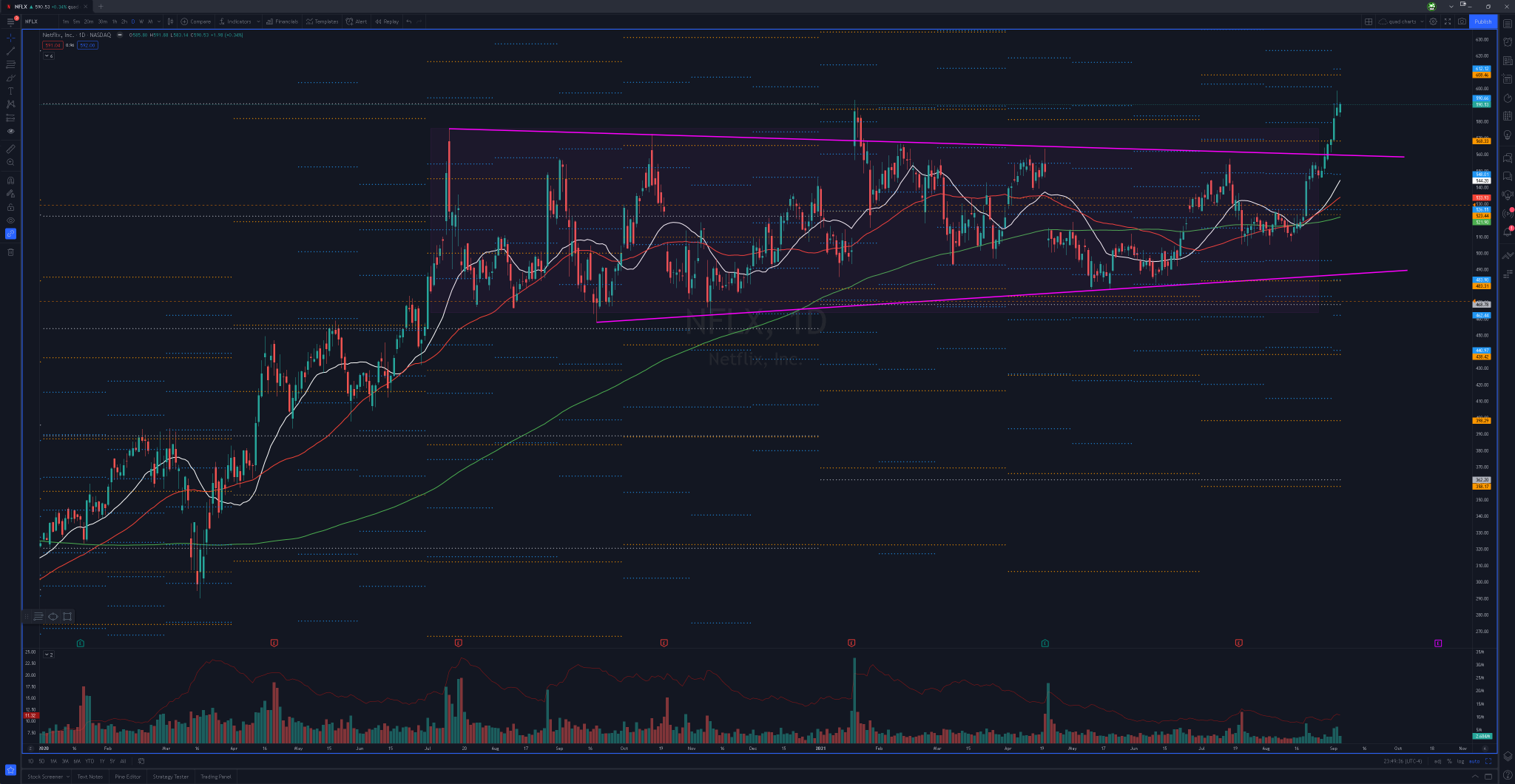Open the Trading Panel tab
Viewport: 1515px width, 784px height.
[216, 777]
